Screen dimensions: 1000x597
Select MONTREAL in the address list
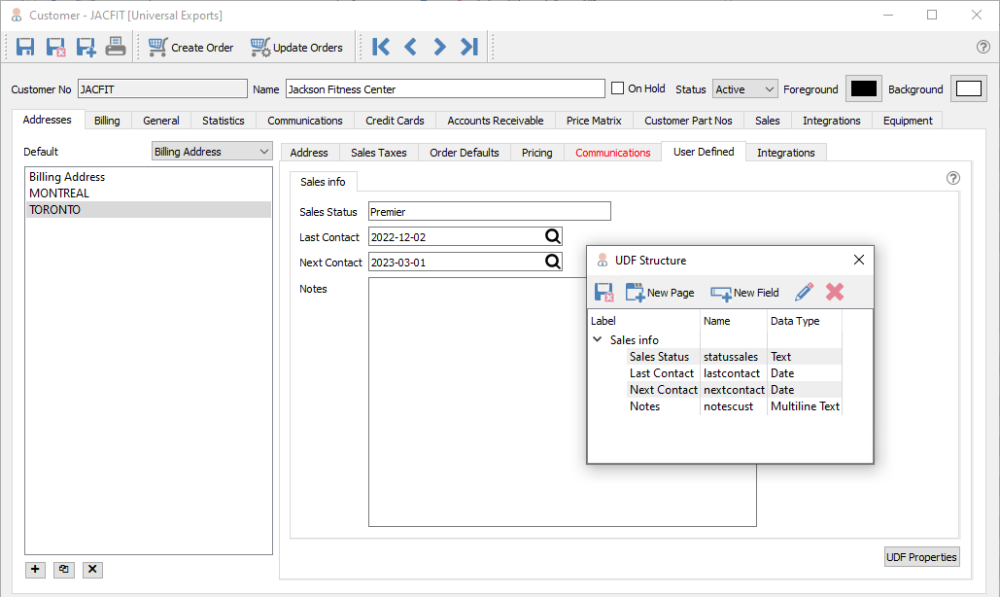(x=59, y=193)
